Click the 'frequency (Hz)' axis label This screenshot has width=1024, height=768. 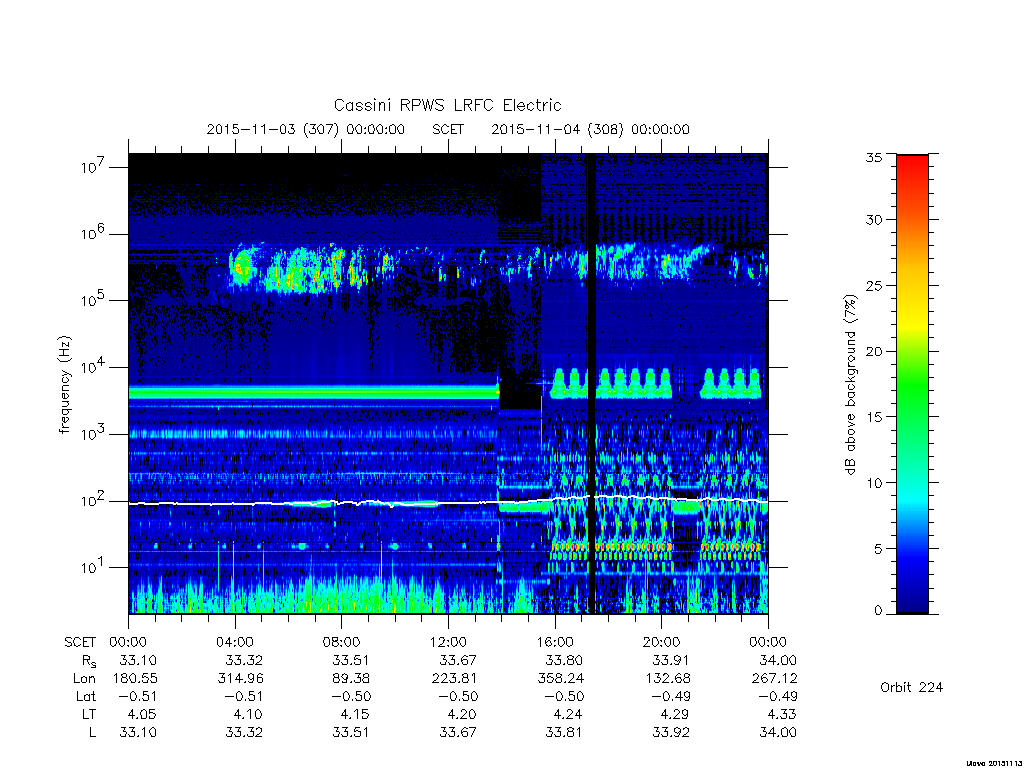[64, 385]
